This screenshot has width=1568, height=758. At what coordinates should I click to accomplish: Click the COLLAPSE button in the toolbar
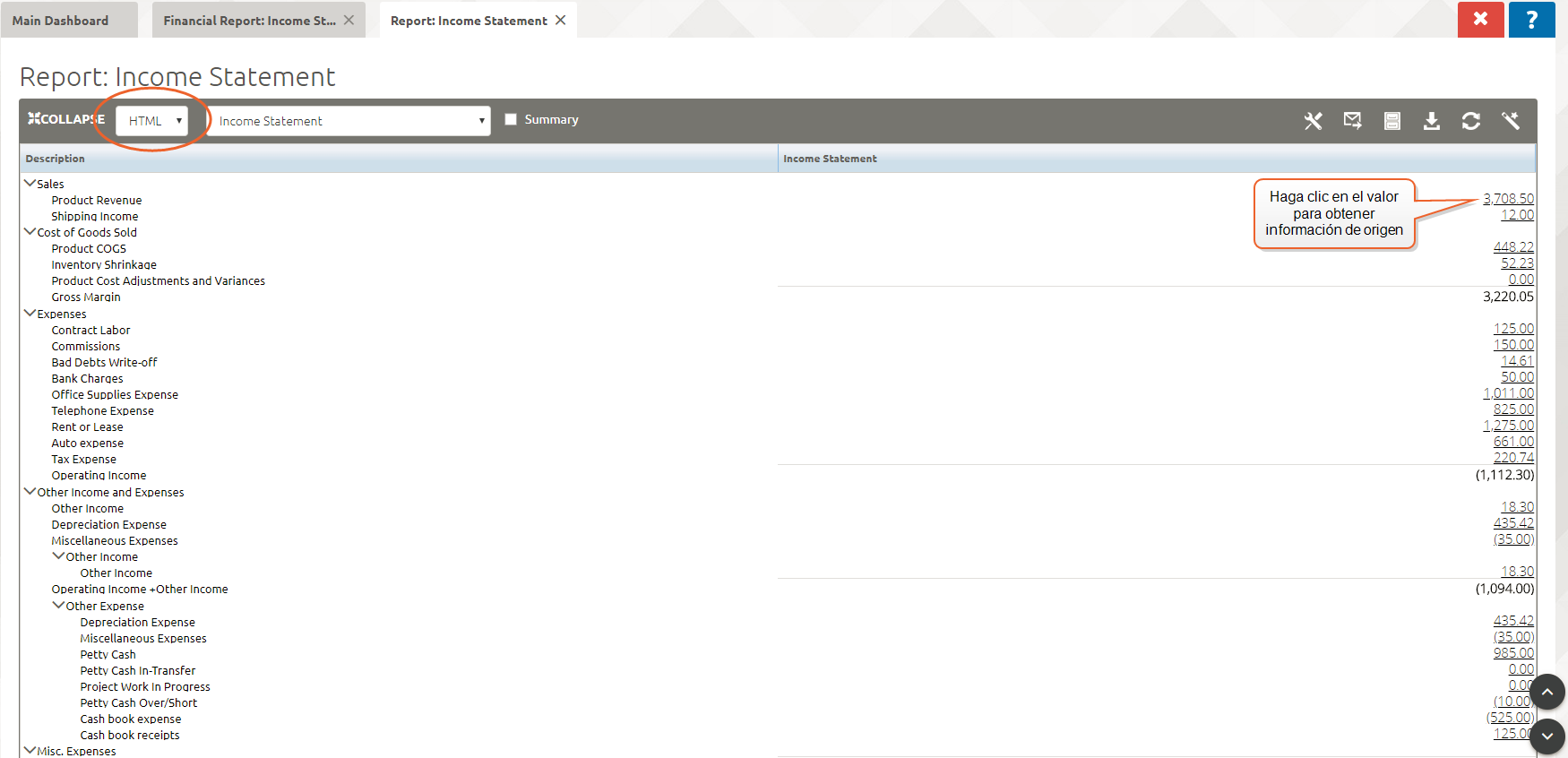click(65, 119)
